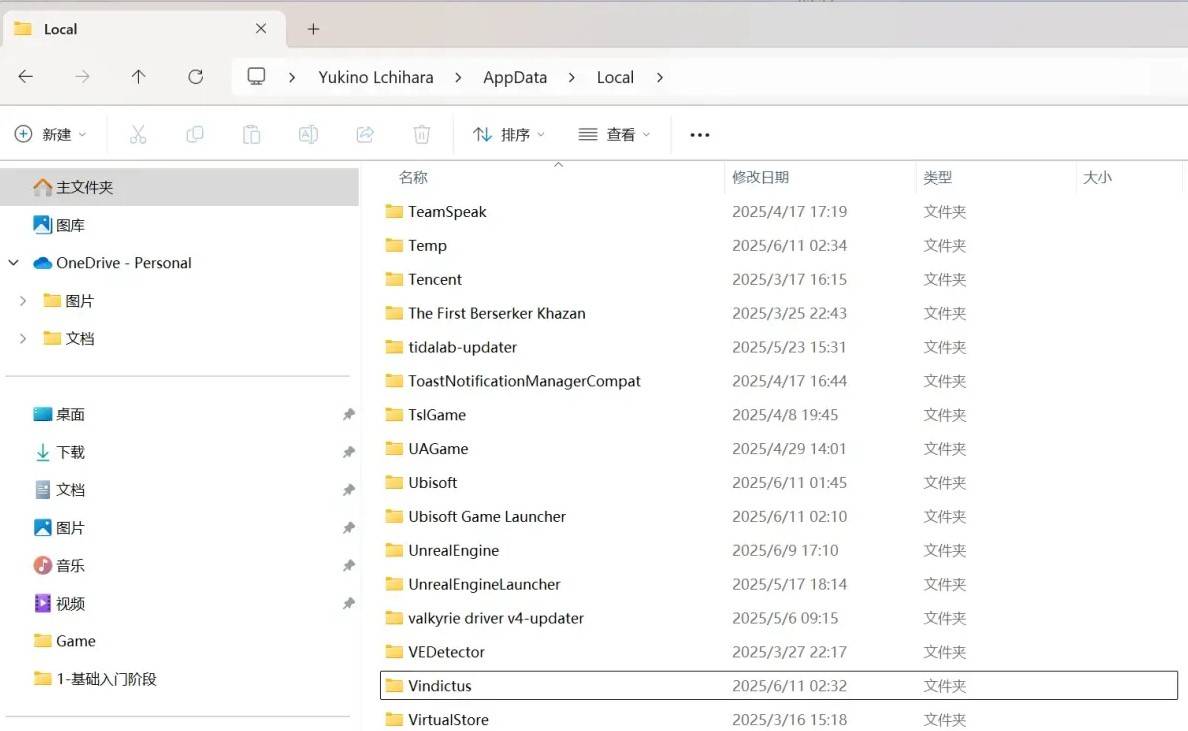Unpin 图片 using its pin icon
This screenshot has height=731, width=1188.
pos(349,528)
